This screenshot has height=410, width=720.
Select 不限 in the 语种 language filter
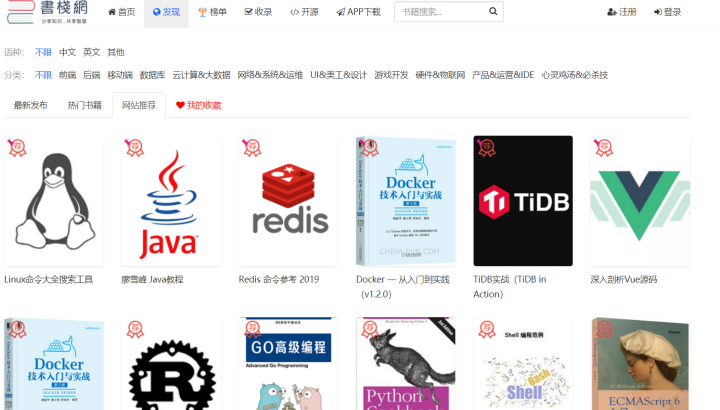(x=43, y=52)
